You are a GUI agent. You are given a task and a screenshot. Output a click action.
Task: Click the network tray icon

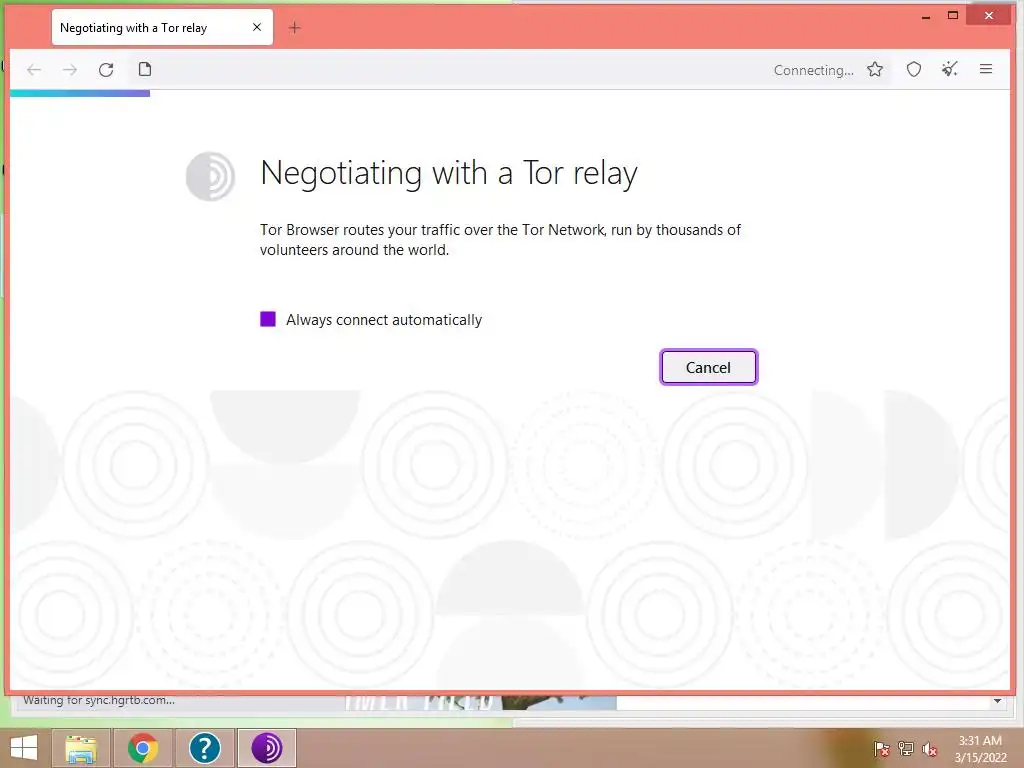(906, 749)
